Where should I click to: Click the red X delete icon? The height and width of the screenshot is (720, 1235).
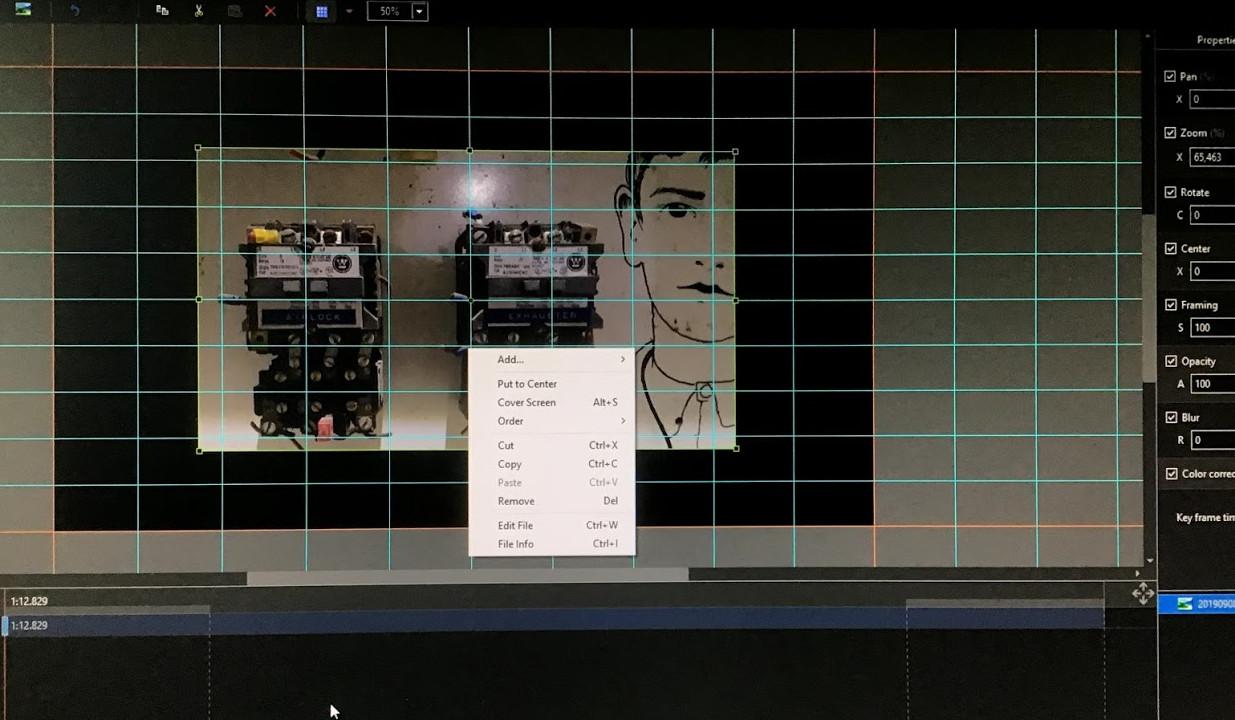coord(270,11)
